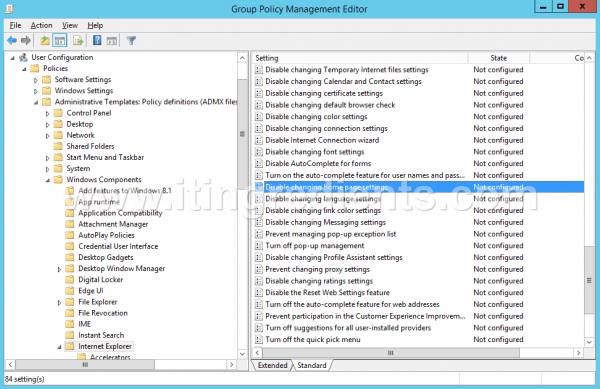The width and height of the screenshot is (600, 389).
Task: Click the settings list scroll up arrow
Action: (x=589, y=58)
